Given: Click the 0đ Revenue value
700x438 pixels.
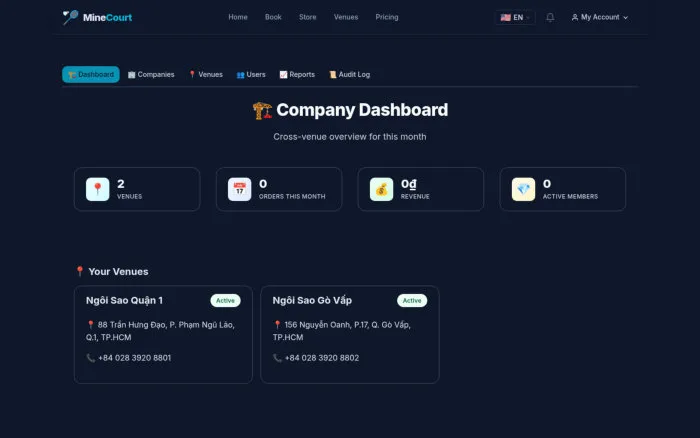Looking at the screenshot, I should 408,184.
